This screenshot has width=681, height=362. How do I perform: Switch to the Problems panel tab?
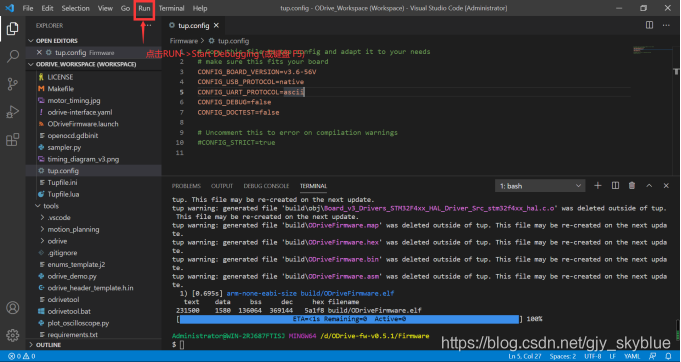tap(186, 186)
